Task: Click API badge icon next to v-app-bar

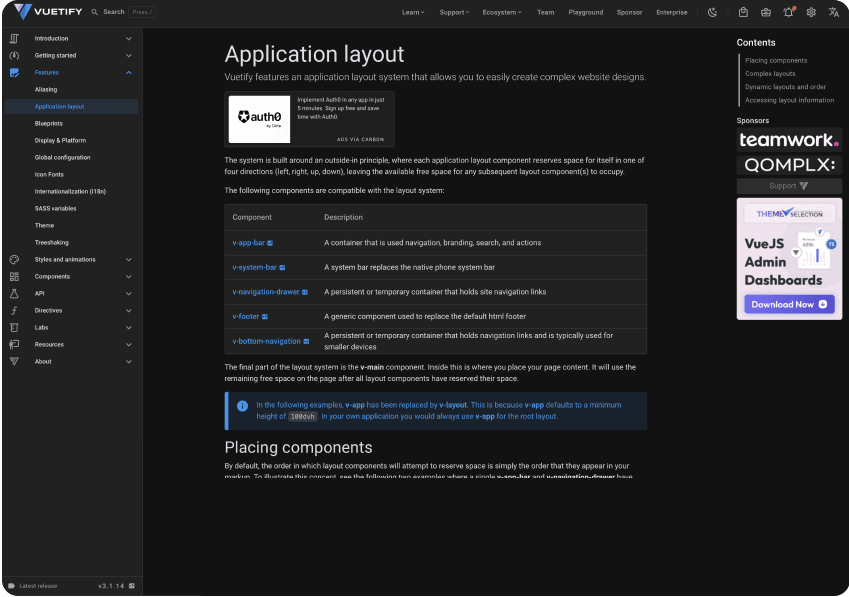Action: [x=270, y=243]
